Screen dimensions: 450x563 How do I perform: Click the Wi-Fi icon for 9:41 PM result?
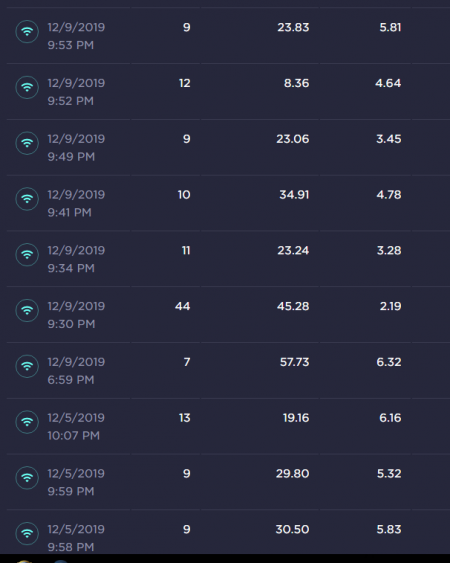27,199
